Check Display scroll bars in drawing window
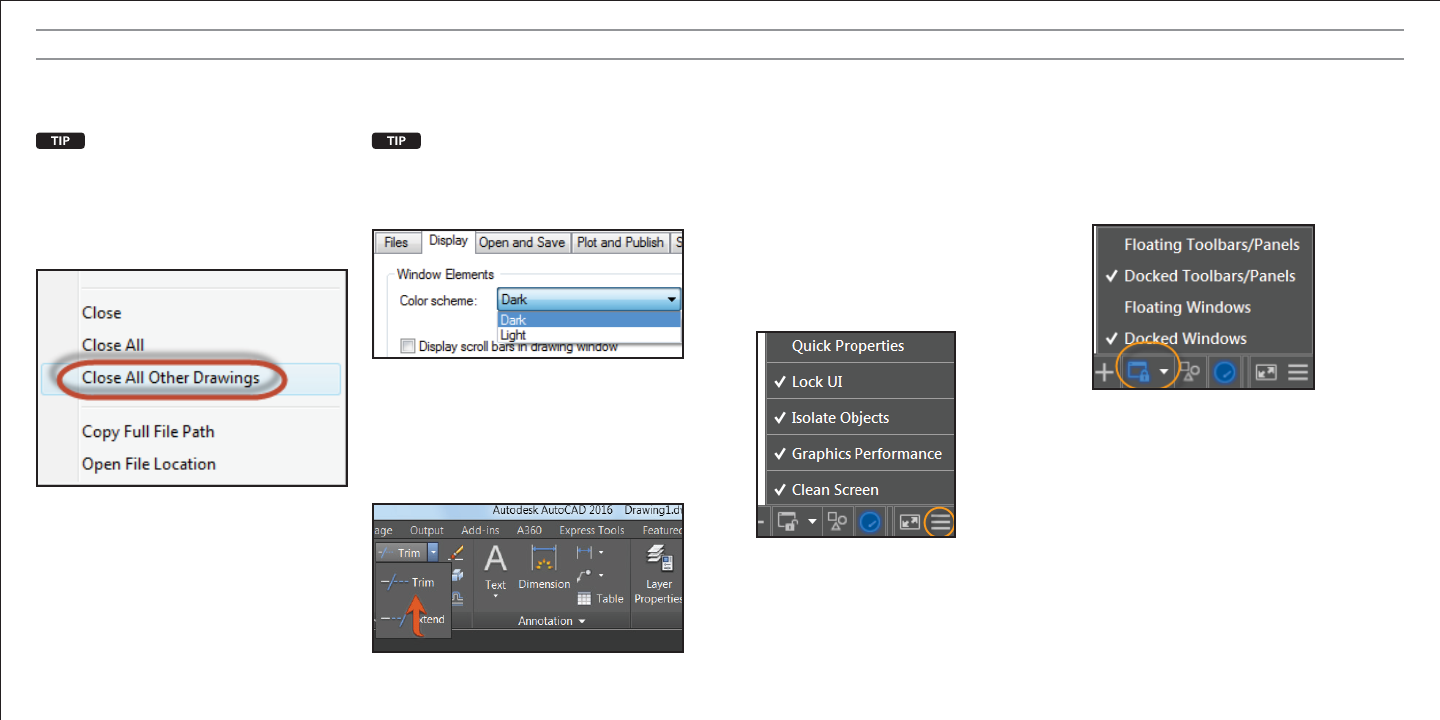 pos(407,347)
